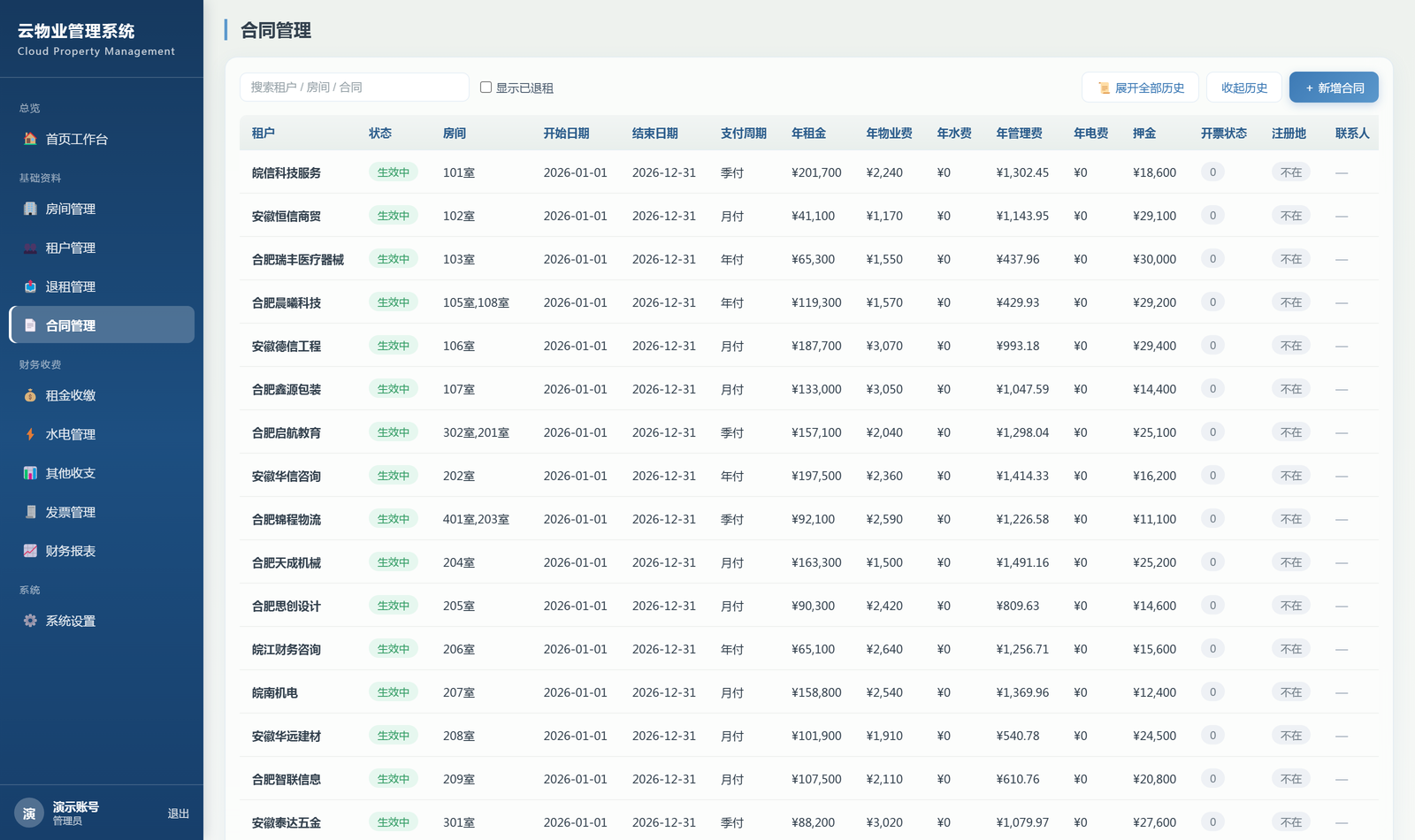Click tenant 安徽华远建材

click(287, 737)
